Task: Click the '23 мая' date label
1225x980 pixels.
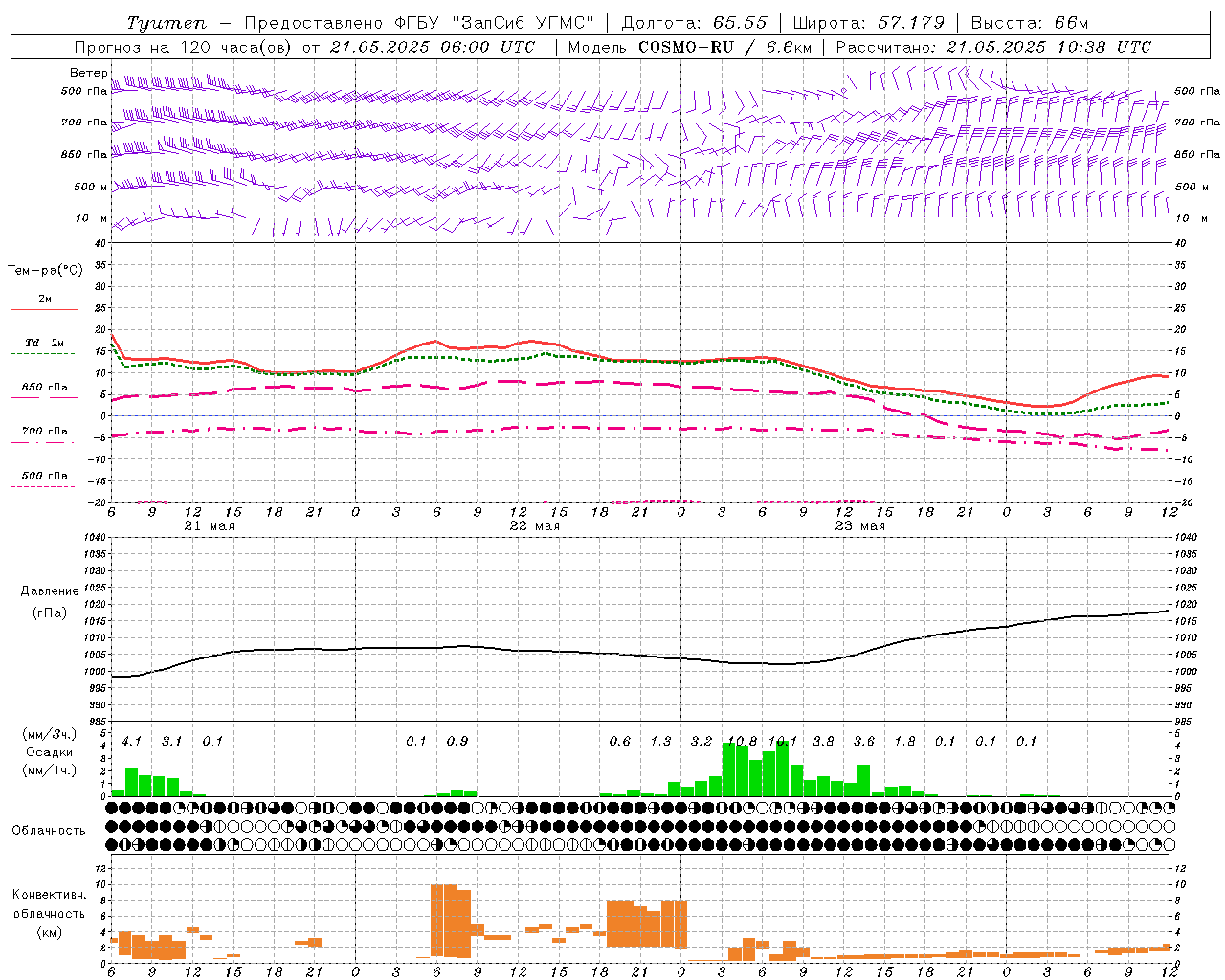Action: coord(860,526)
